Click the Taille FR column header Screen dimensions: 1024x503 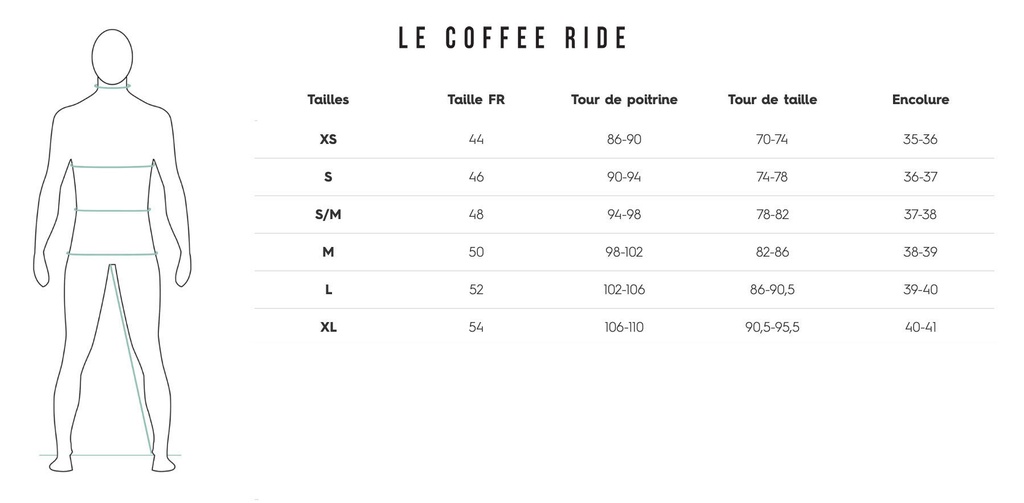click(476, 100)
